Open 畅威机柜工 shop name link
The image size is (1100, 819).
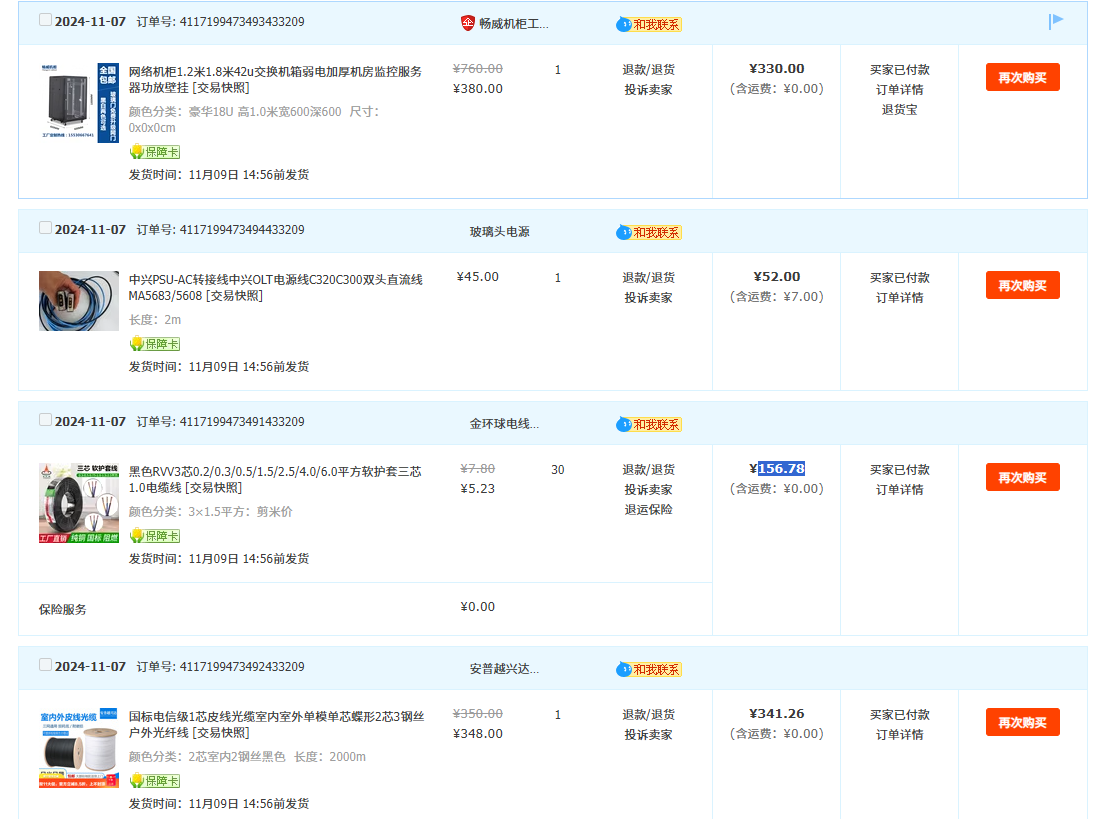tap(513, 23)
